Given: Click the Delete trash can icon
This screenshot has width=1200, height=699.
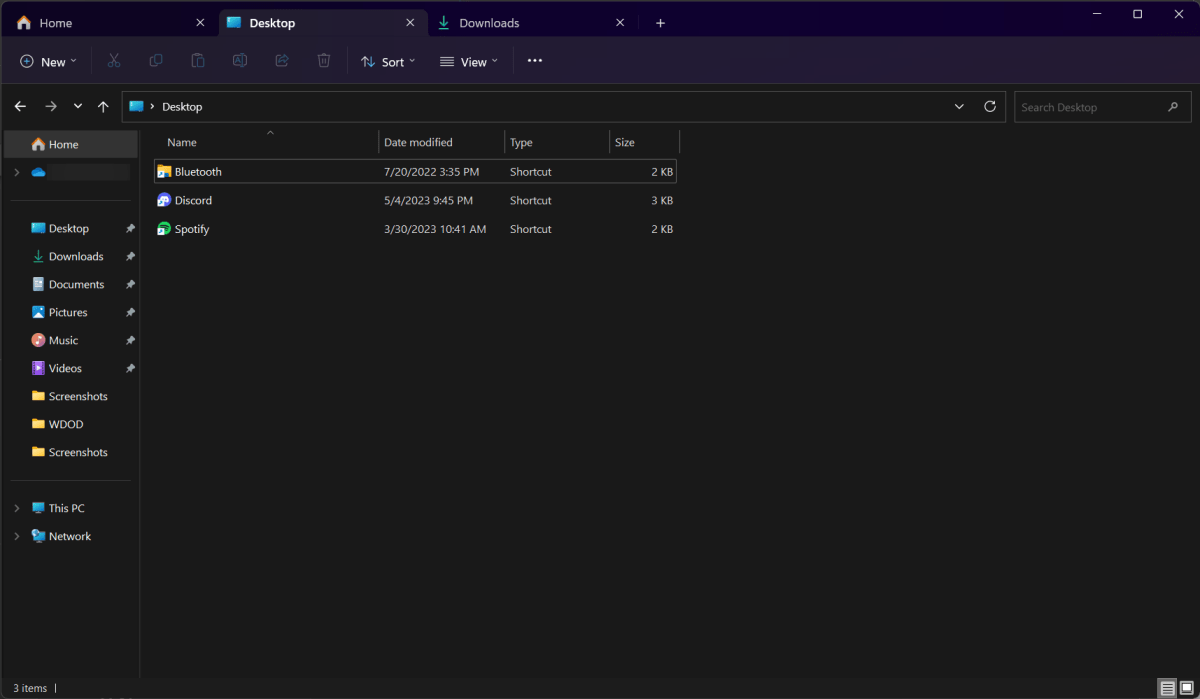Looking at the screenshot, I should pos(324,61).
